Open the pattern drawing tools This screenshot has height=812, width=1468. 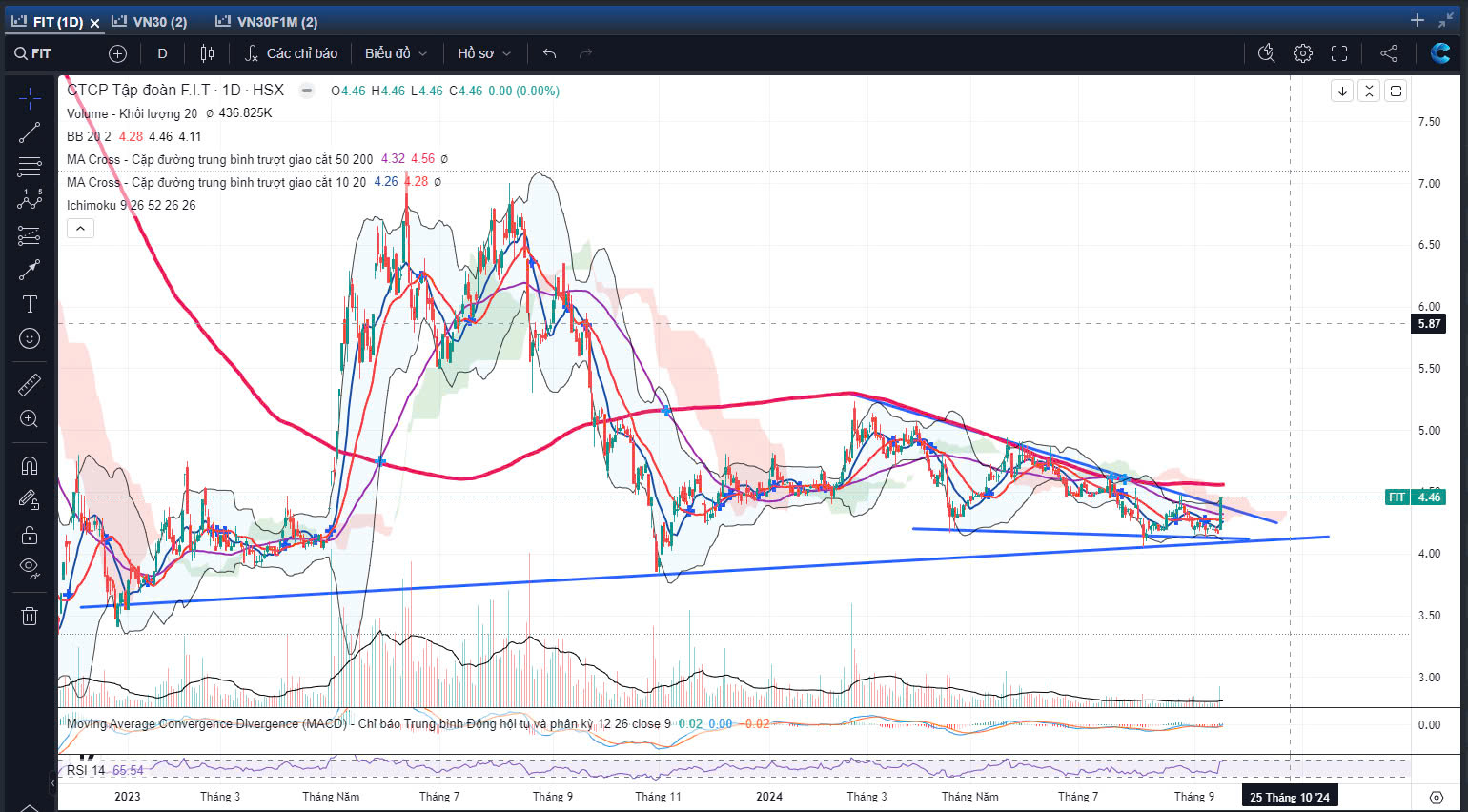point(30,201)
